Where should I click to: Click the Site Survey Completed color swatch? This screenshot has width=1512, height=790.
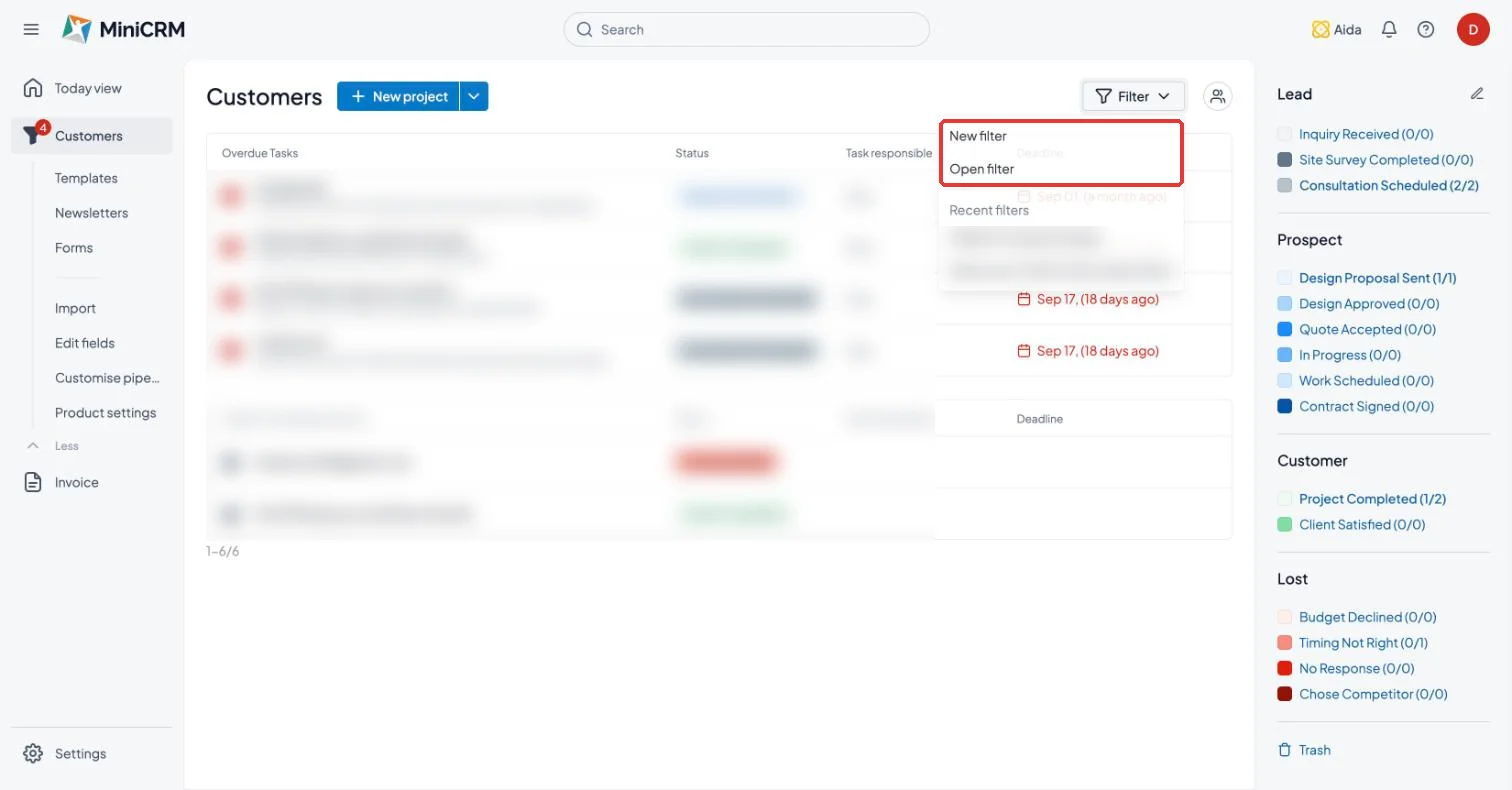click(x=1285, y=160)
